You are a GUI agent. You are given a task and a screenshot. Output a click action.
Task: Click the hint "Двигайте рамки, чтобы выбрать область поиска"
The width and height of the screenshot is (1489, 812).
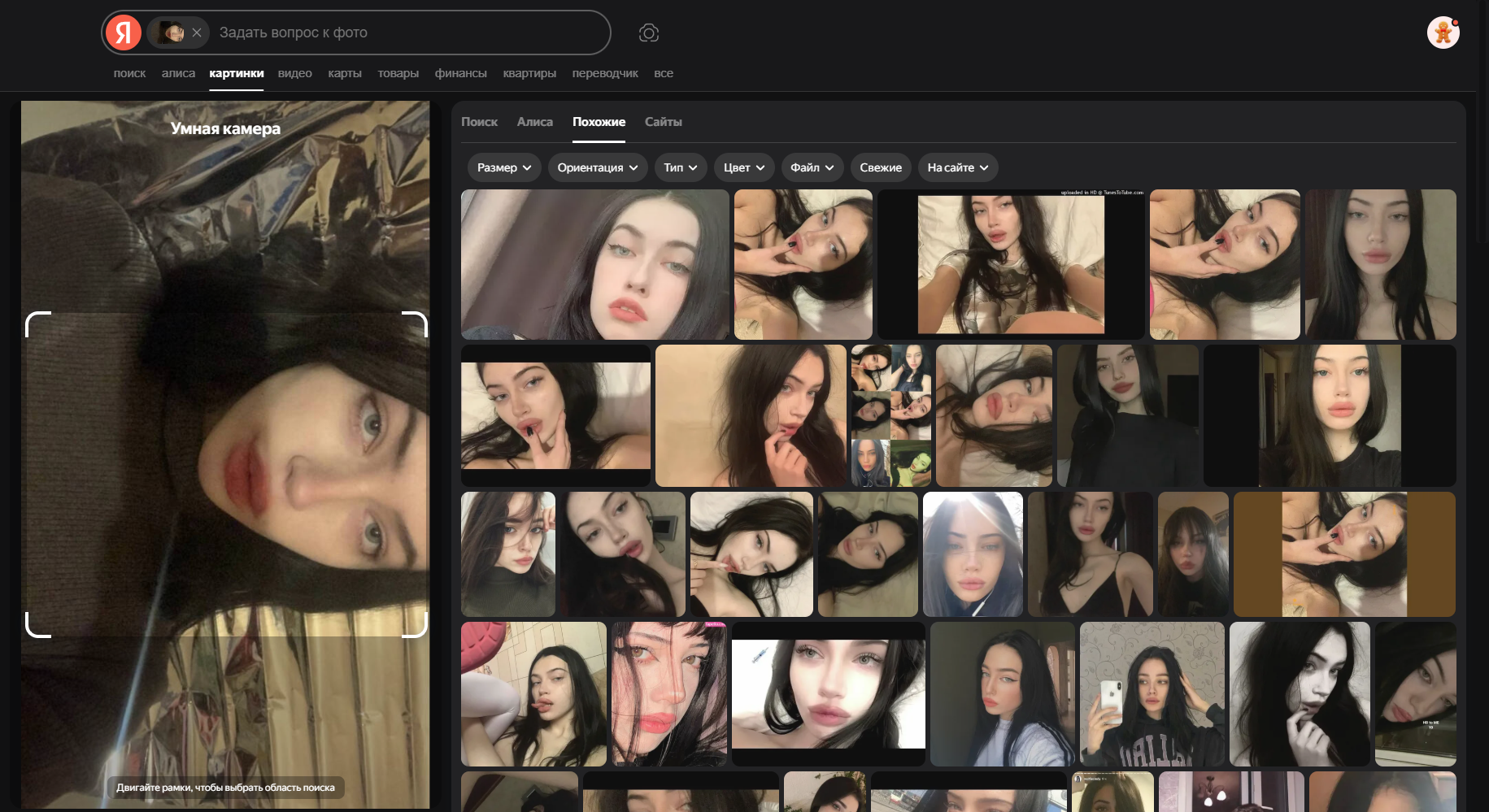pyautogui.click(x=225, y=788)
